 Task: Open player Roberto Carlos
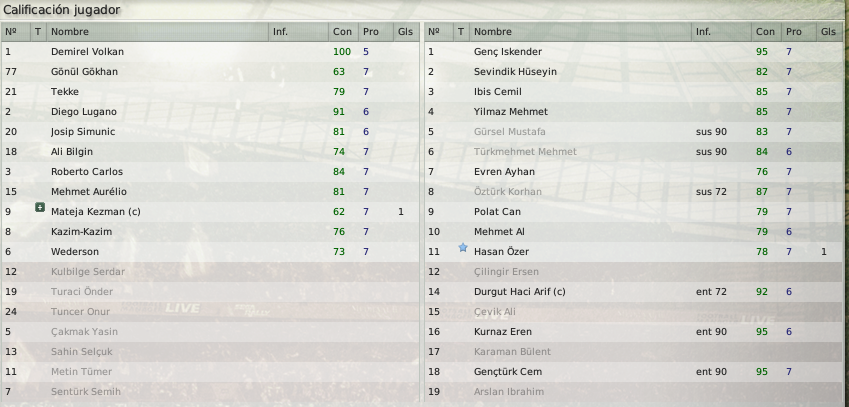(87, 172)
